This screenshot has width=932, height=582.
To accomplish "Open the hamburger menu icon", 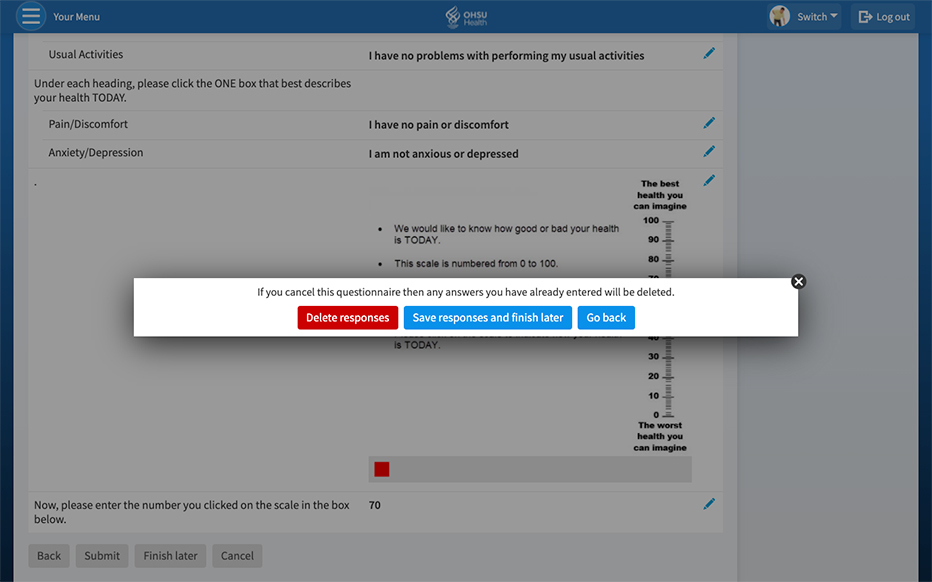I will tap(31, 17).
